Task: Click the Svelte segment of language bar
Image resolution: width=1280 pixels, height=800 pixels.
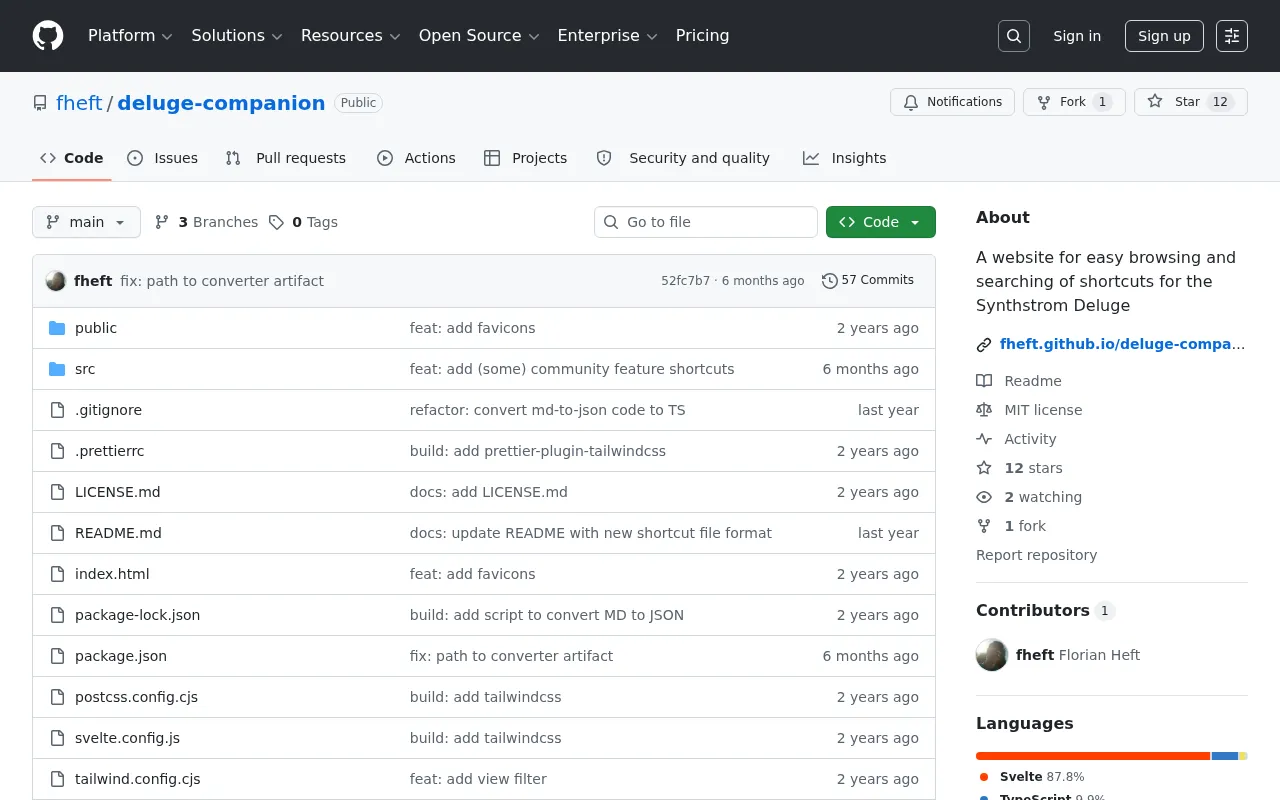Action: 1093,756
